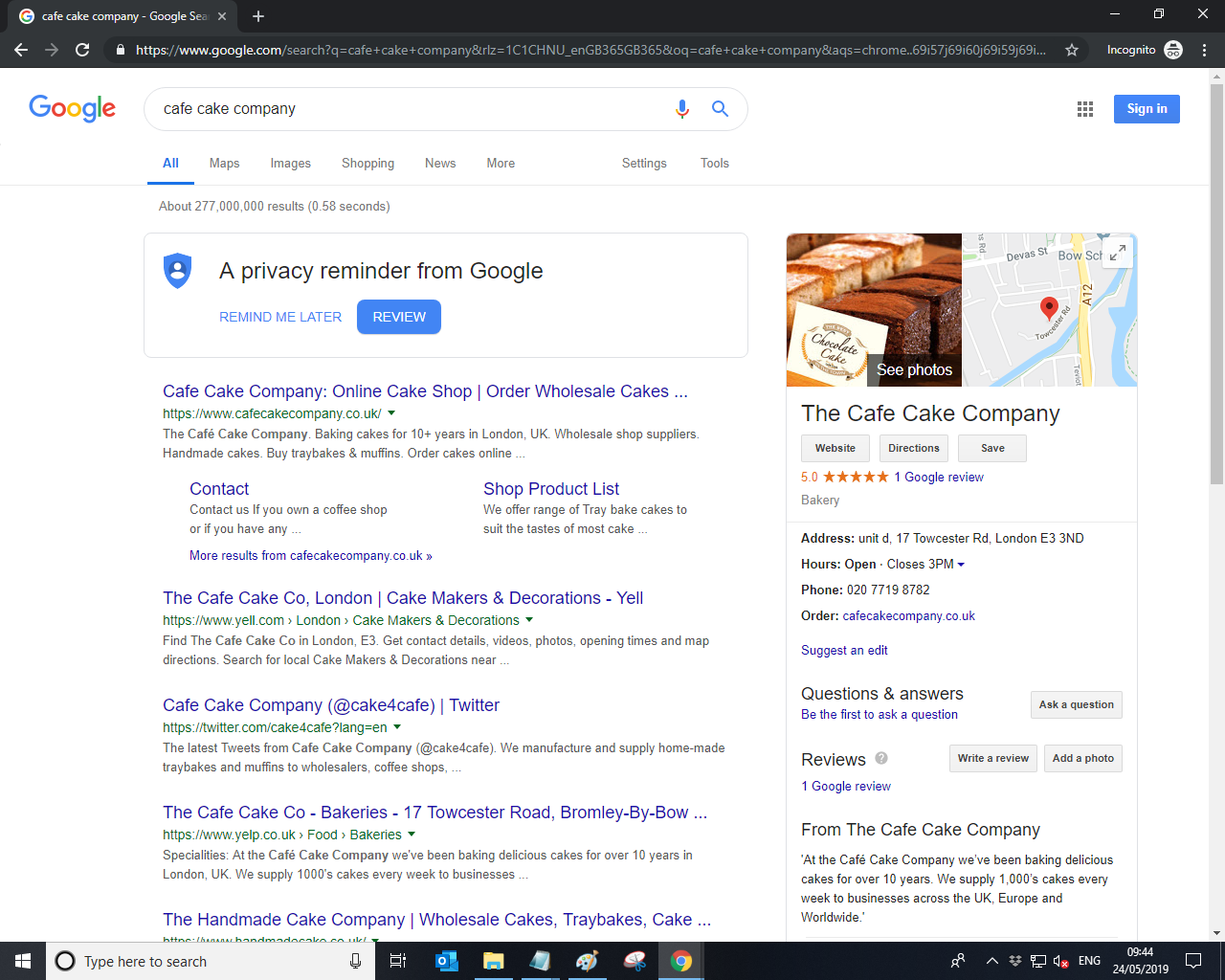This screenshot has width=1225, height=980.
Task: Click the muted volume tray icon
Action: 1061,961
